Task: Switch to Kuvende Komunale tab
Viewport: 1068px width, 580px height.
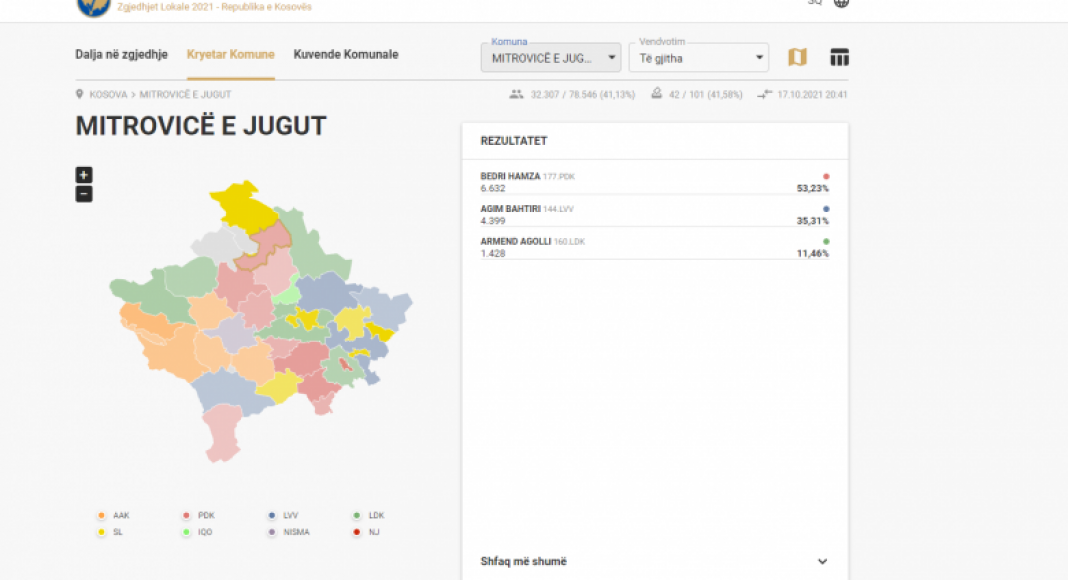Action: pos(345,55)
